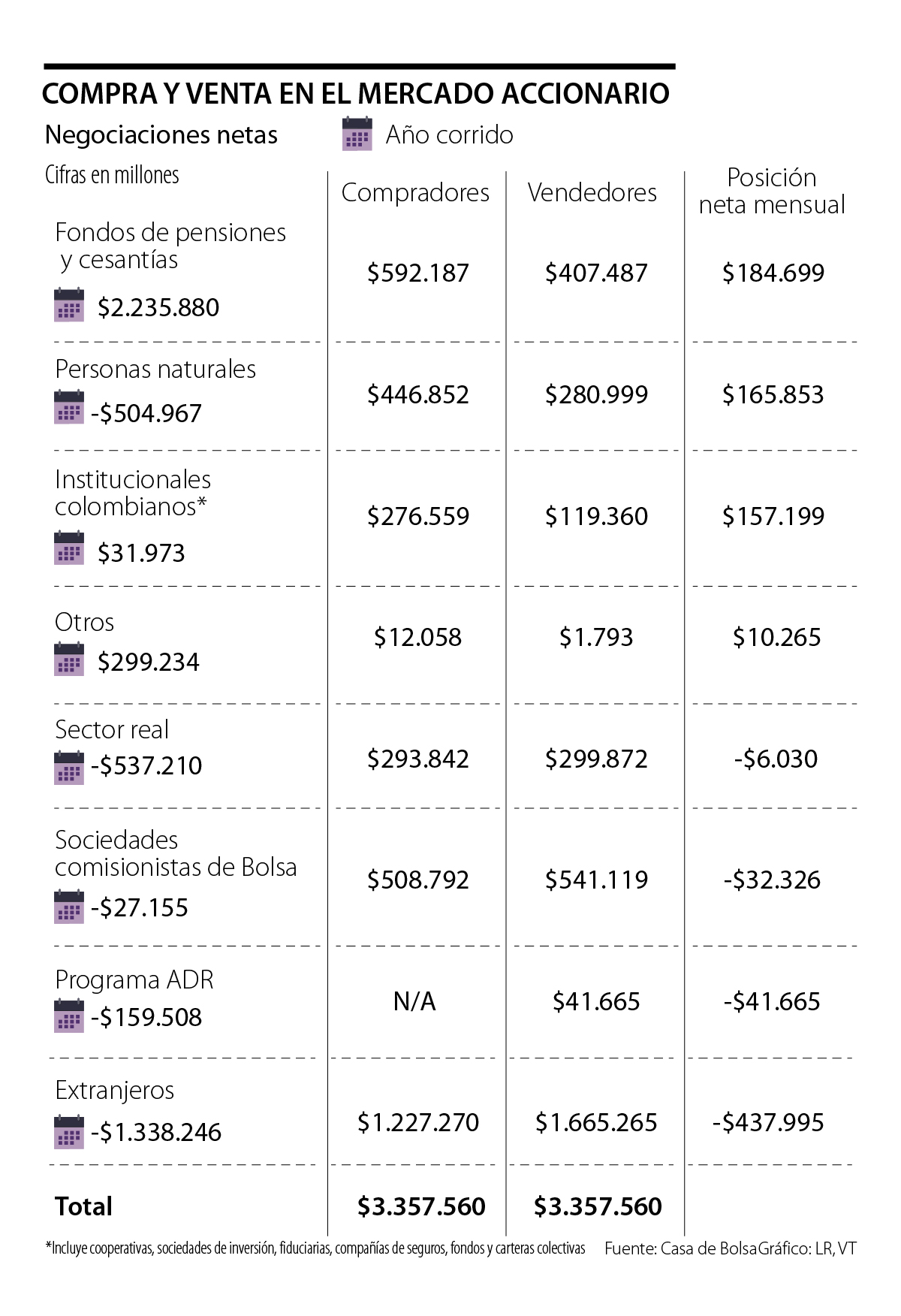This screenshot has height=1316, width=901.
Task: Click calendar icon next to $299.234
Action: pyautogui.click(x=69, y=660)
